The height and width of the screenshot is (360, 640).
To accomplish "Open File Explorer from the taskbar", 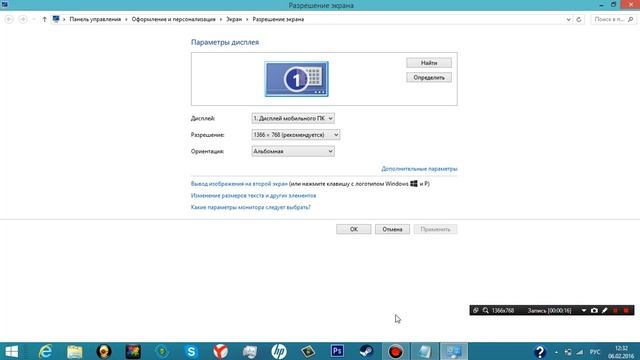I will [75, 351].
